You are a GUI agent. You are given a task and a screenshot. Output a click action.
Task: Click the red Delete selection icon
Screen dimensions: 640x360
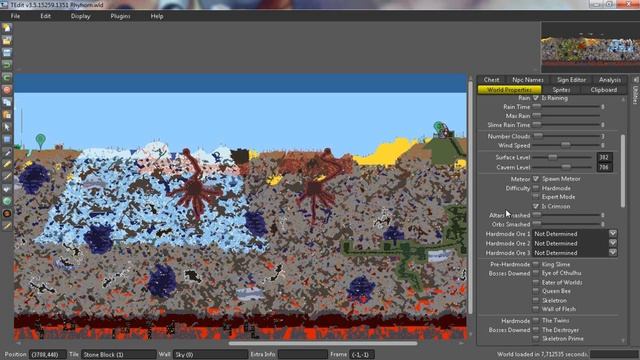pos(7,90)
